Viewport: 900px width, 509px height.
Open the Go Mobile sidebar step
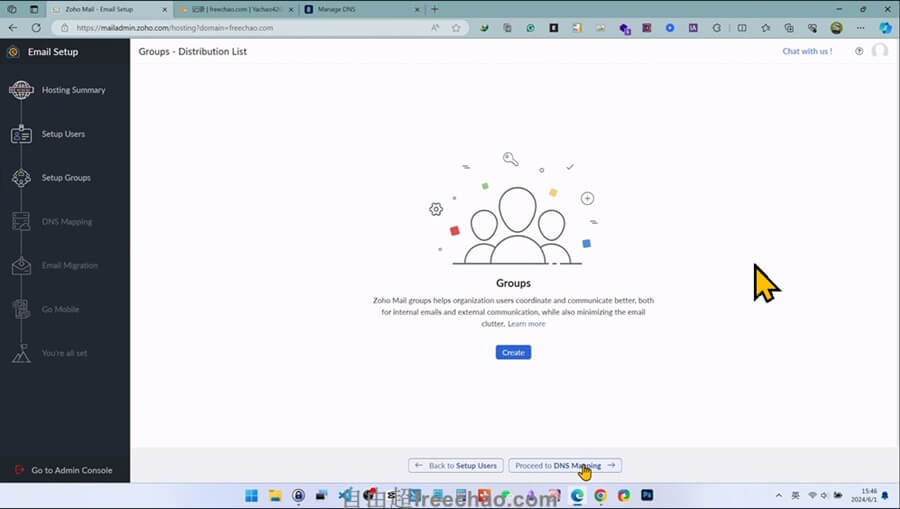coord(60,309)
